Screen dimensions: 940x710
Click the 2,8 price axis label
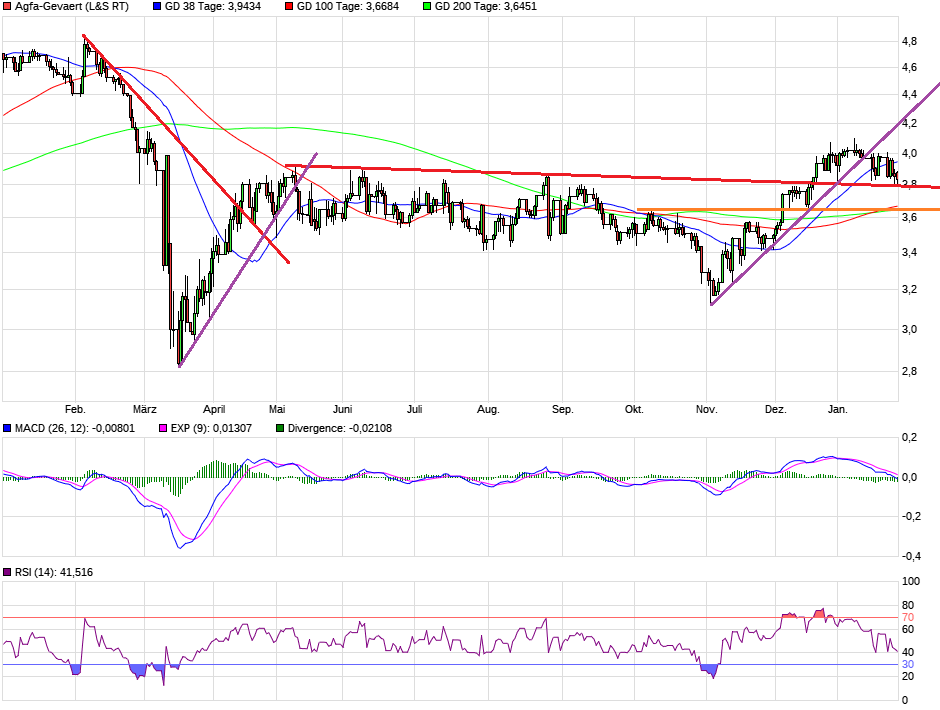909,371
